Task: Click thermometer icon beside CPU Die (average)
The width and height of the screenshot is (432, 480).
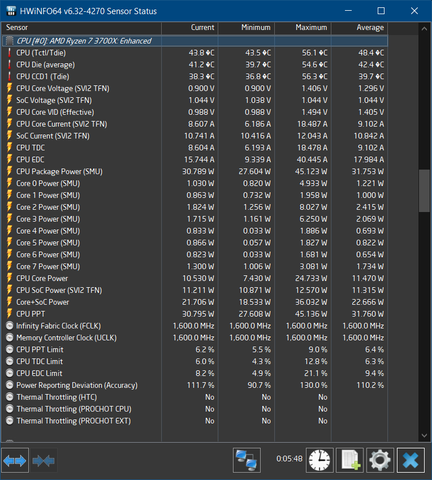Action: pyautogui.click(x=10, y=65)
